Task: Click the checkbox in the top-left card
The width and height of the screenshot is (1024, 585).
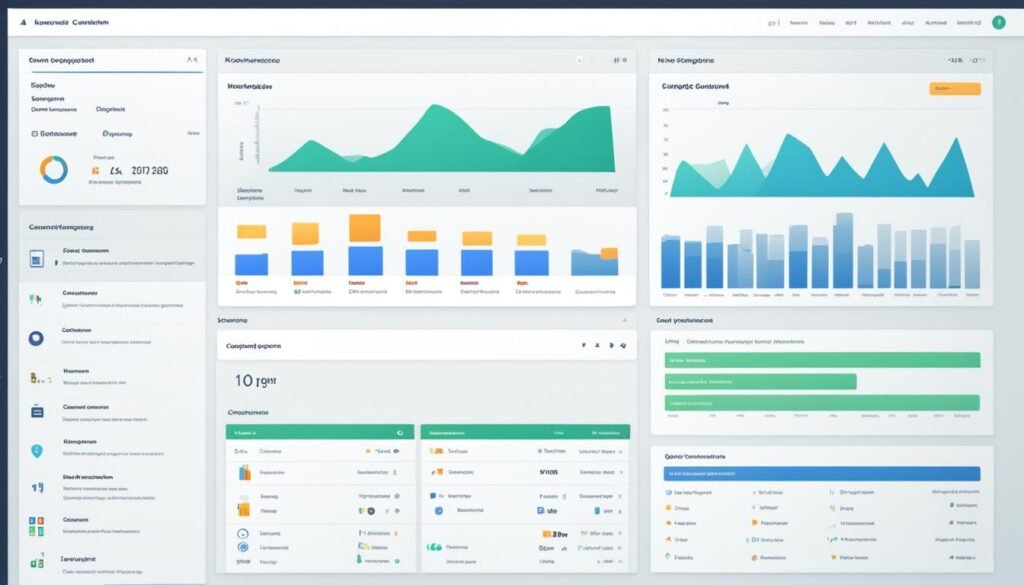Action: click(x=34, y=132)
